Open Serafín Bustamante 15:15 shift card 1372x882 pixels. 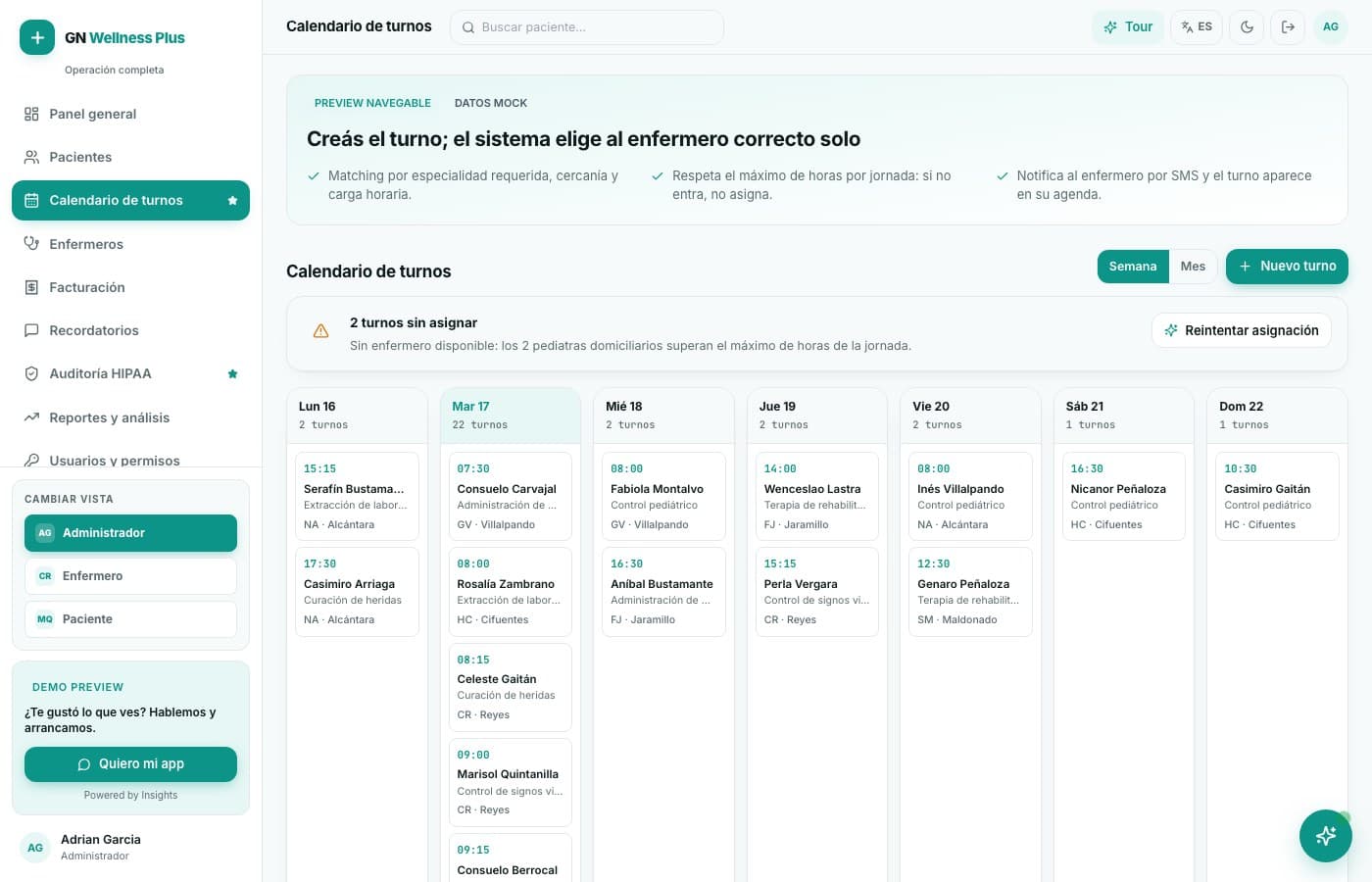tap(357, 497)
